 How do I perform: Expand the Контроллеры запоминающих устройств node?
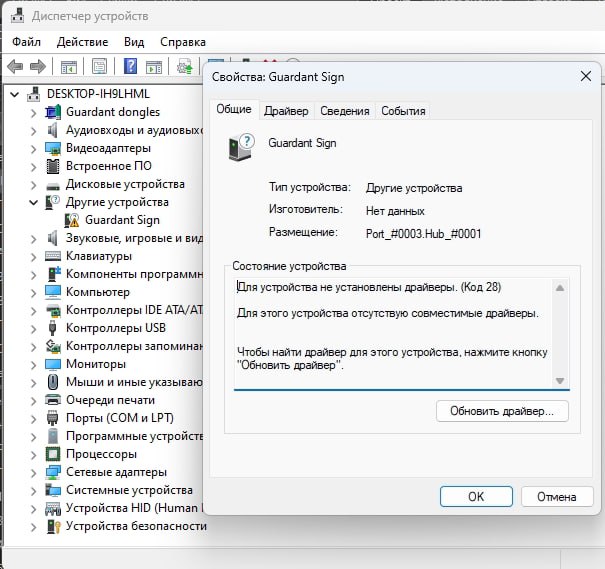tap(34, 347)
